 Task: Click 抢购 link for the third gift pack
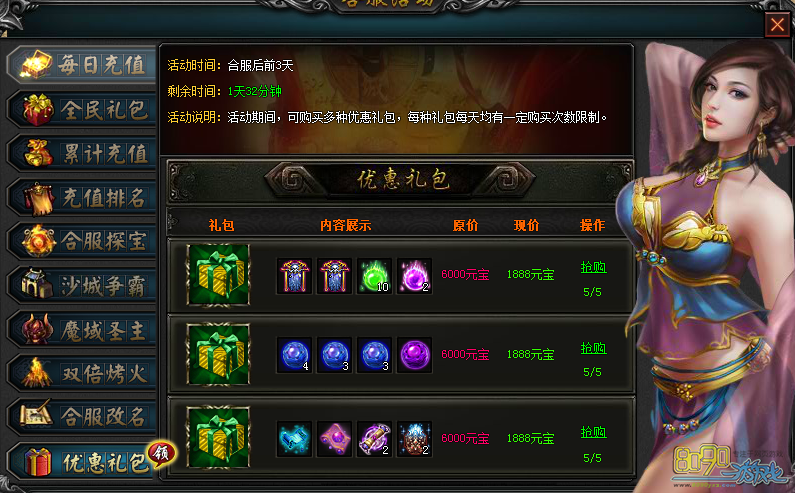[593, 432]
